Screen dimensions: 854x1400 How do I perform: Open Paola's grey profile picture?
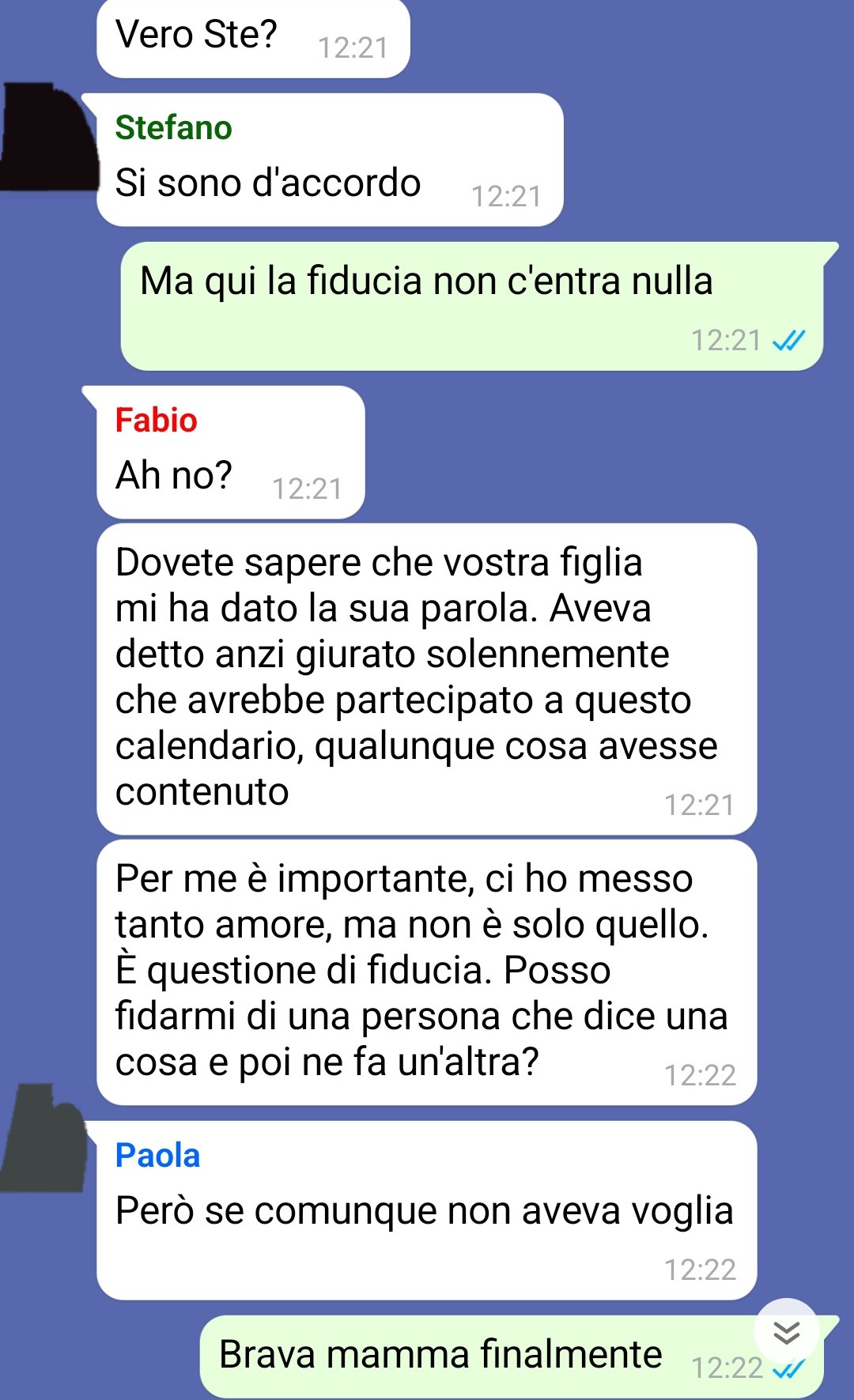pos(43,1138)
